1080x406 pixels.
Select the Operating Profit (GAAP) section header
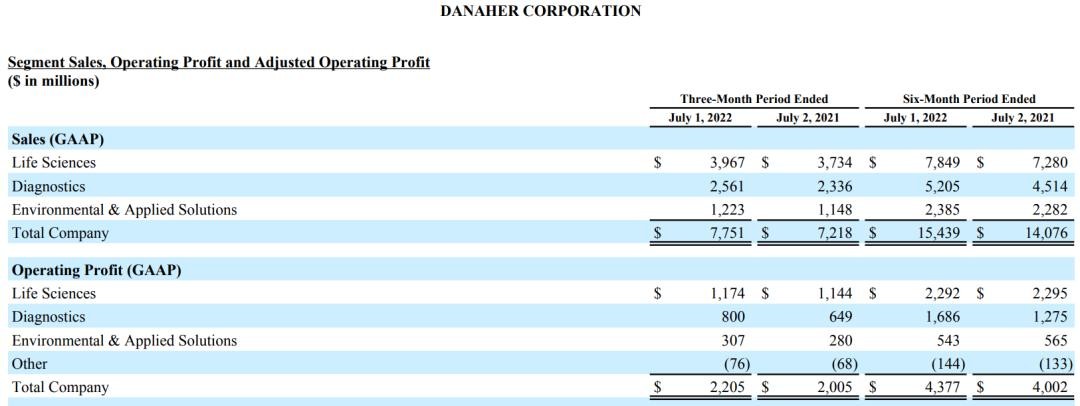click(x=96, y=270)
